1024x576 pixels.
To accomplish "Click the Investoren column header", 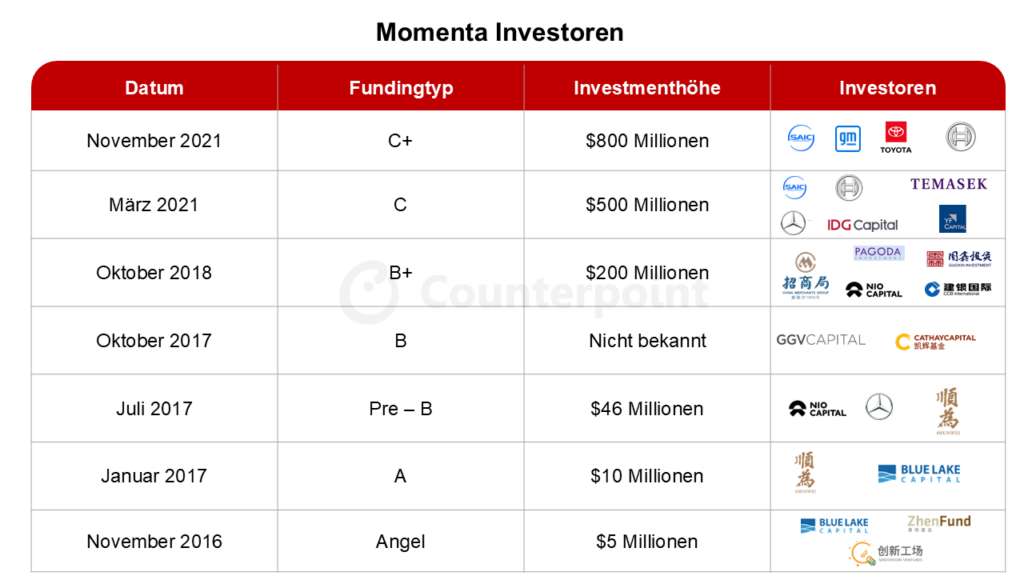I will coord(888,88).
